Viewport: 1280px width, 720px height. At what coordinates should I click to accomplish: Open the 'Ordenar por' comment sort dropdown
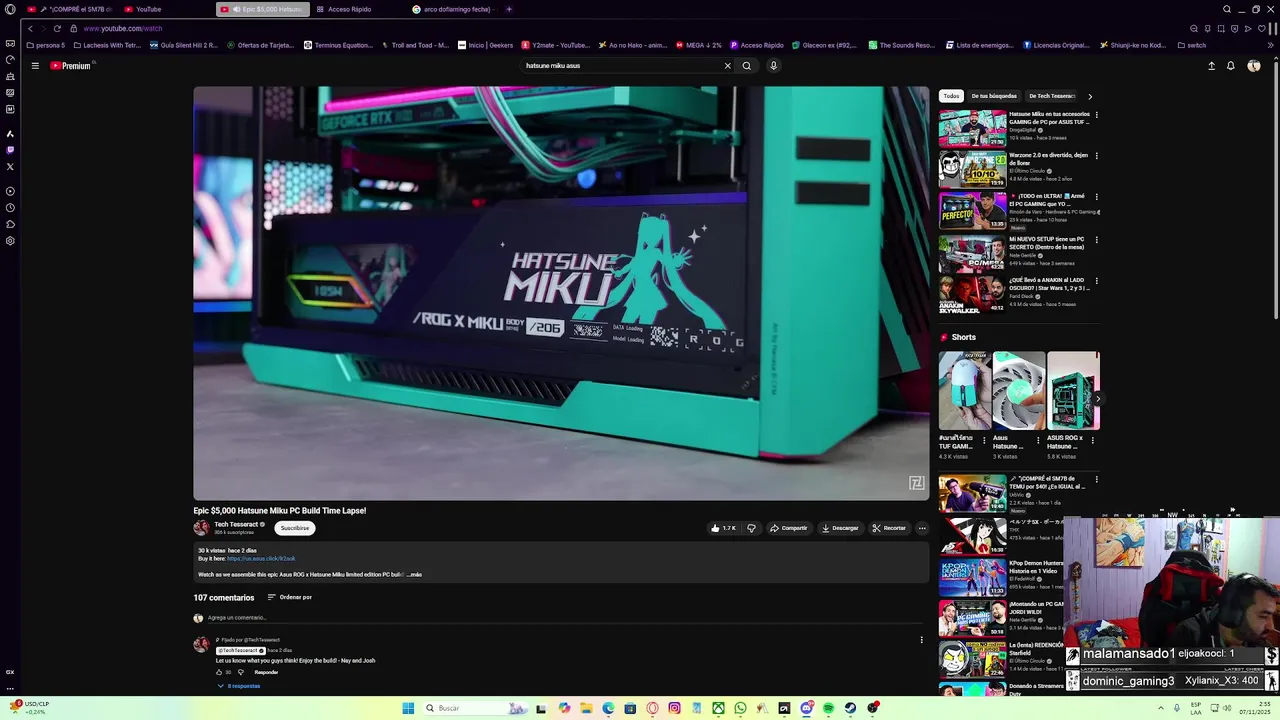coord(290,597)
